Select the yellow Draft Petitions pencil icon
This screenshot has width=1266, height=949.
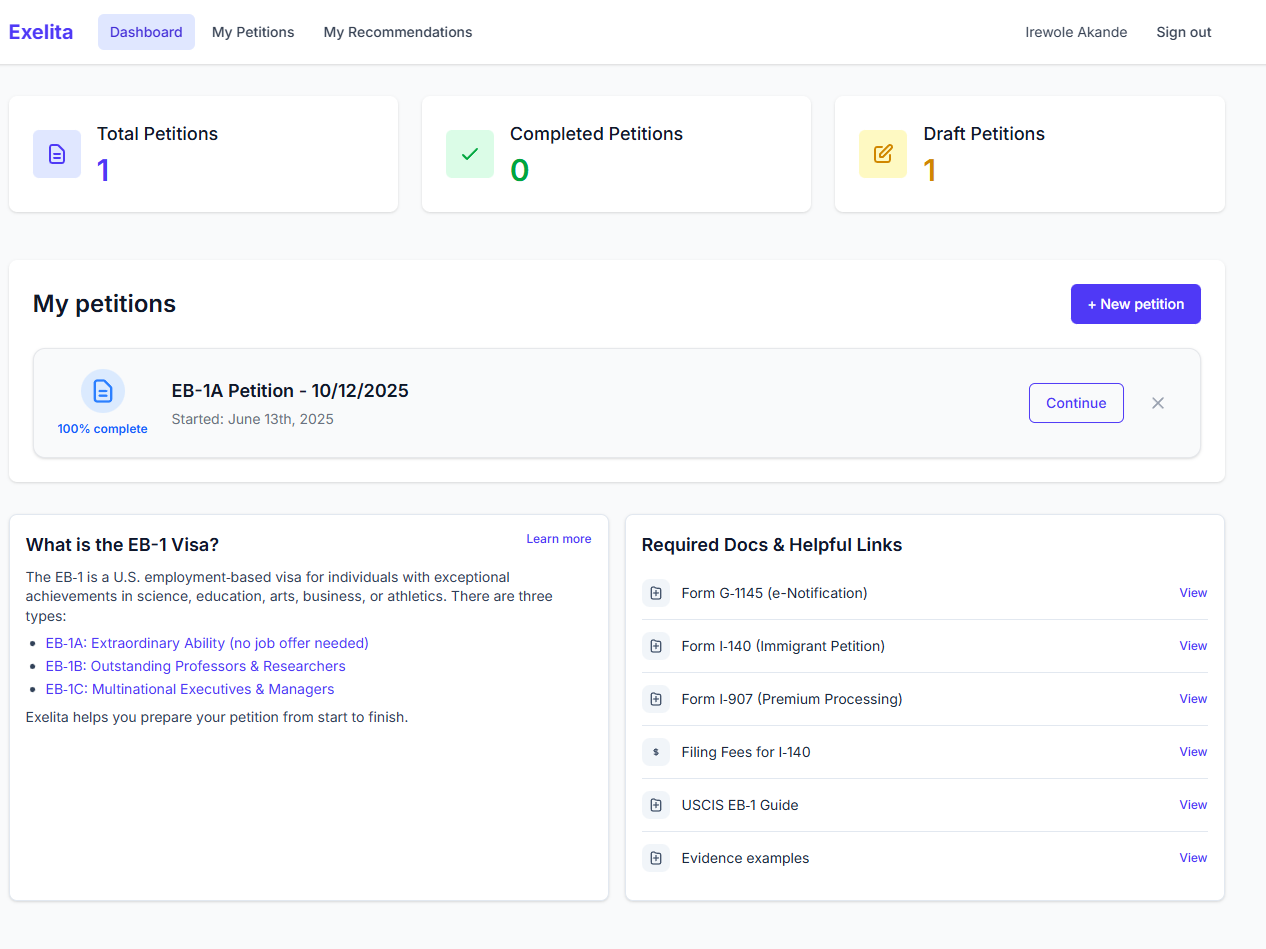click(883, 154)
